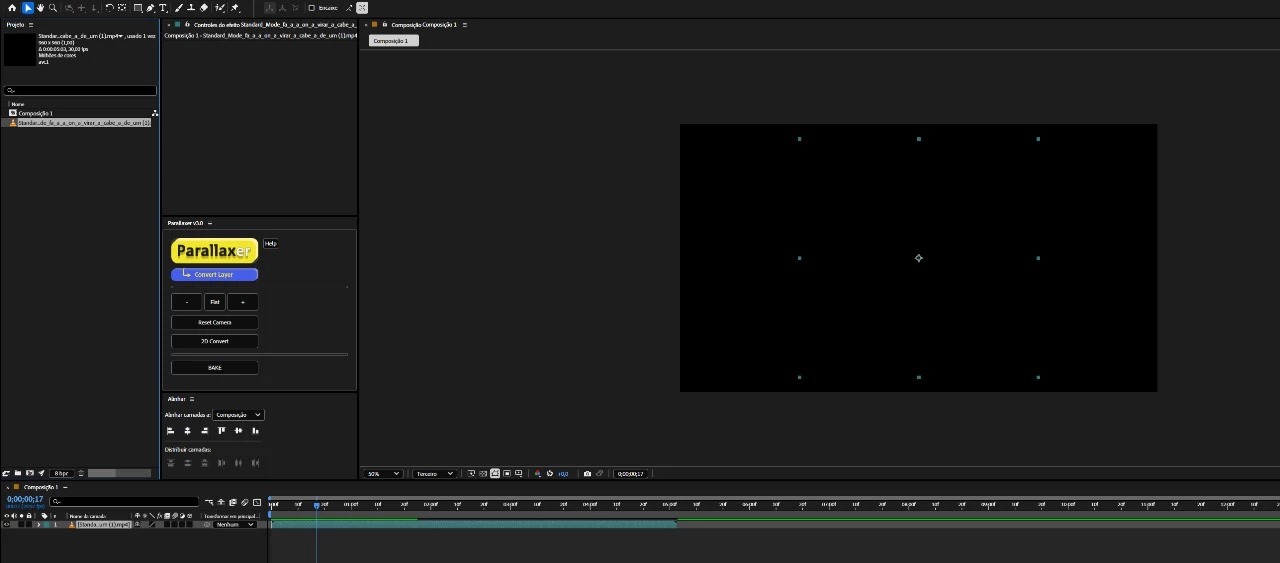Open the timeline Composição 1 panel menu

tap(65, 487)
